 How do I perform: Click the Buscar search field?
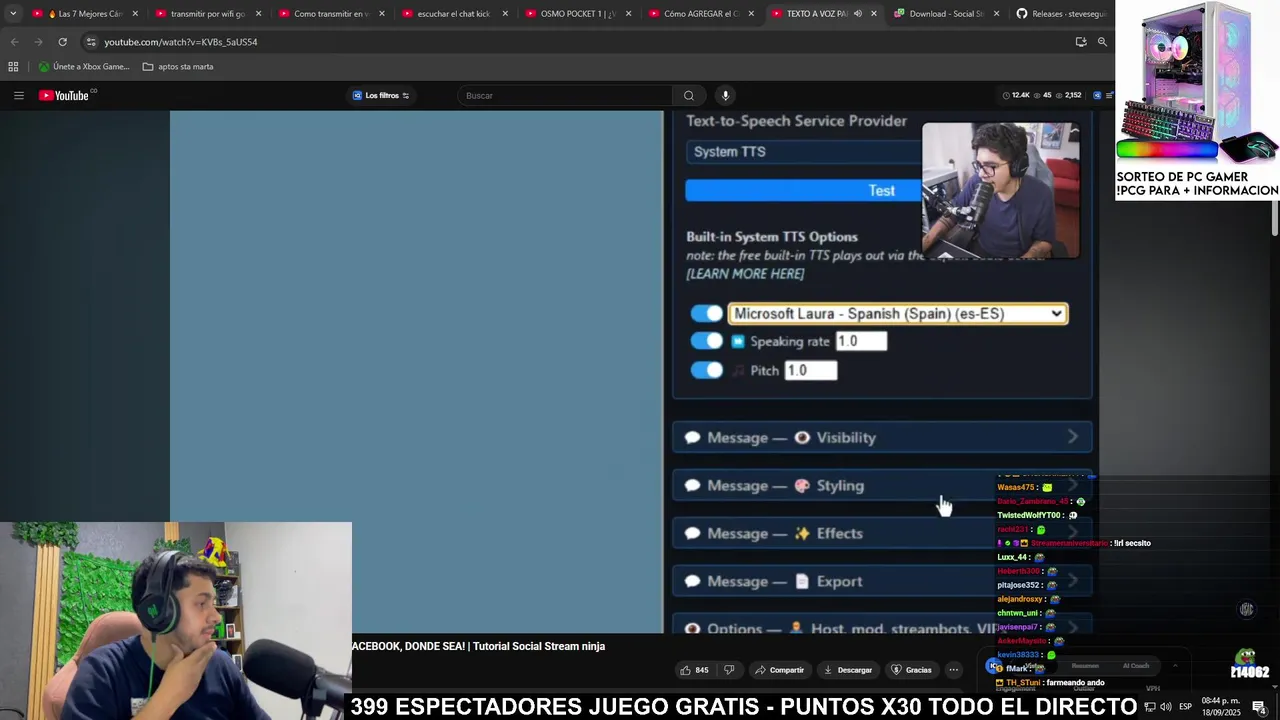566,95
